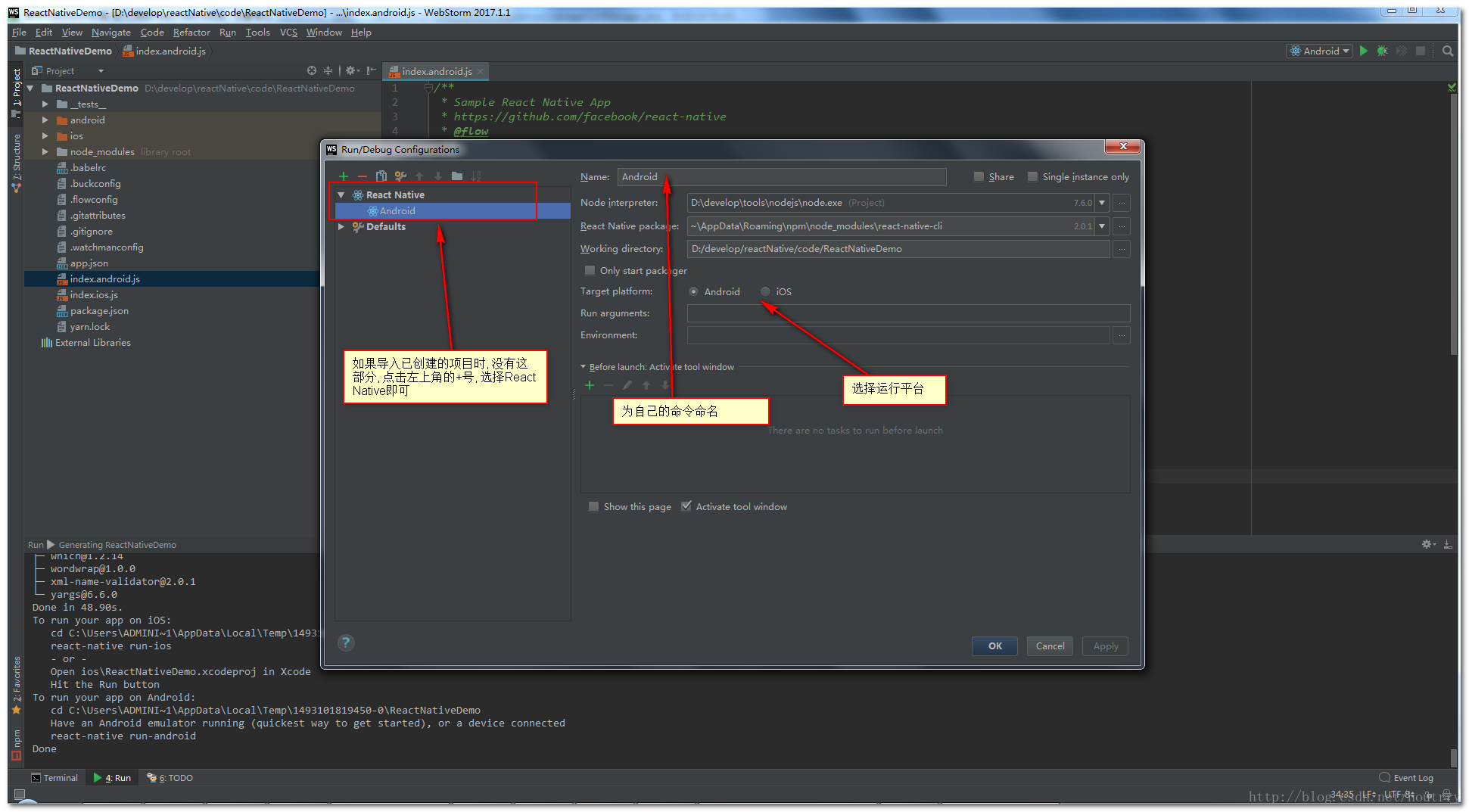
Task: Start debugging with the green bug icon
Action: click(1383, 51)
